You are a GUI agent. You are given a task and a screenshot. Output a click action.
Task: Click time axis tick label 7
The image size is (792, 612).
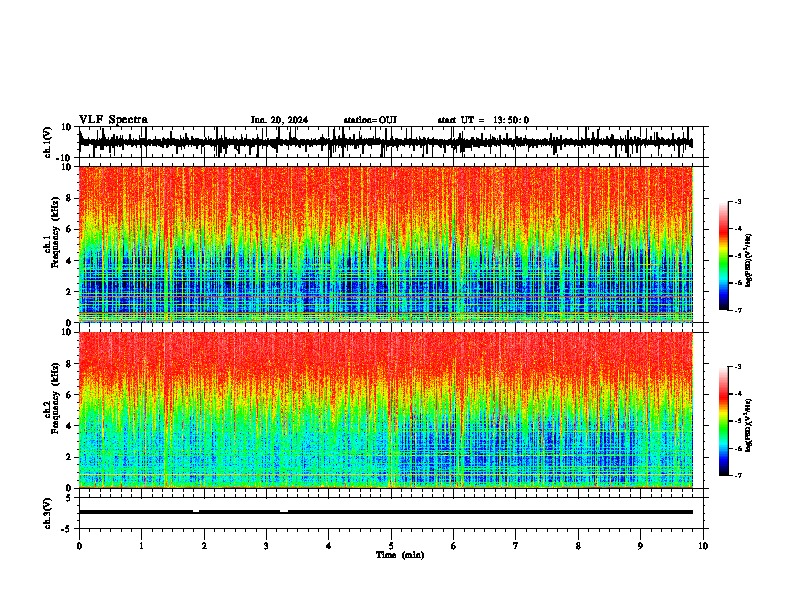coord(516,546)
